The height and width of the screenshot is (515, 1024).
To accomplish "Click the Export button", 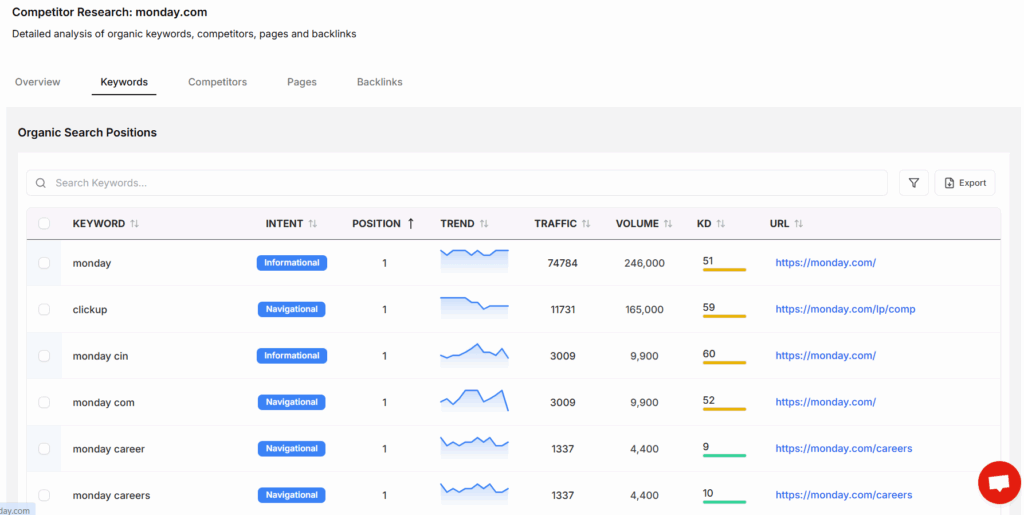I will point(965,183).
